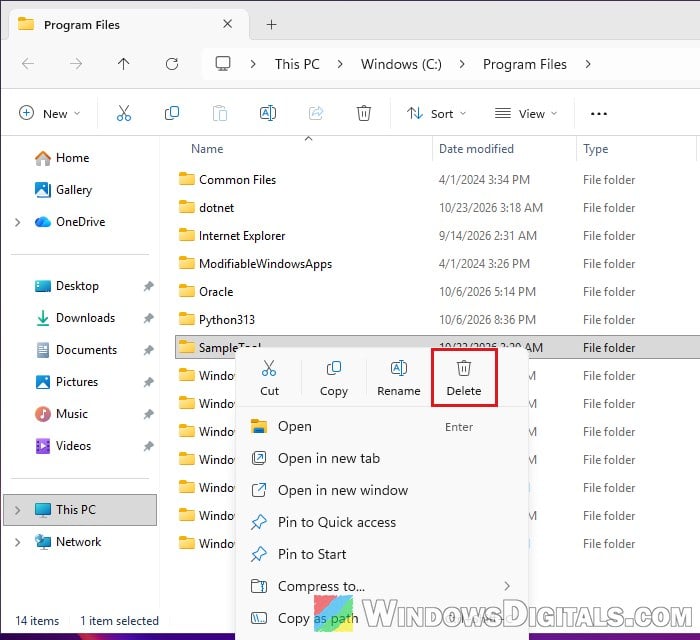Click the monitor icon in address bar
This screenshot has width=700, height=640.
coord(223,64)
